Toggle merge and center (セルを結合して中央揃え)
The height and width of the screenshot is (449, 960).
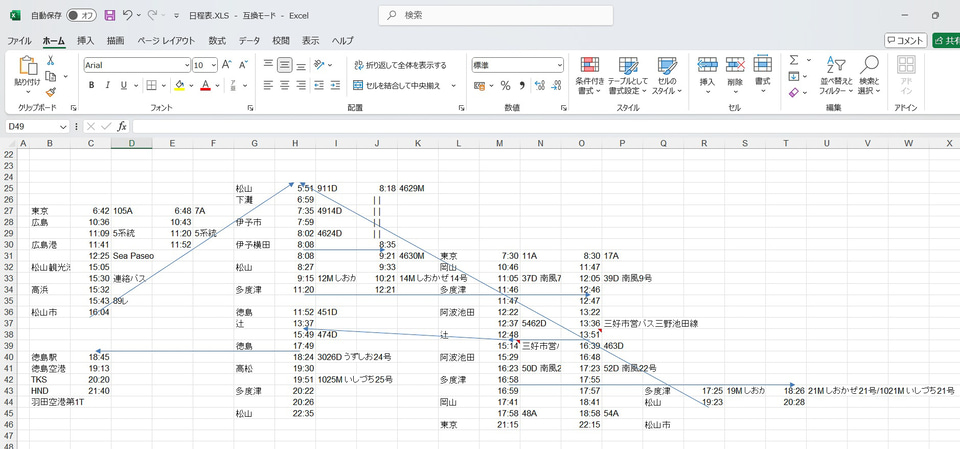398,85
